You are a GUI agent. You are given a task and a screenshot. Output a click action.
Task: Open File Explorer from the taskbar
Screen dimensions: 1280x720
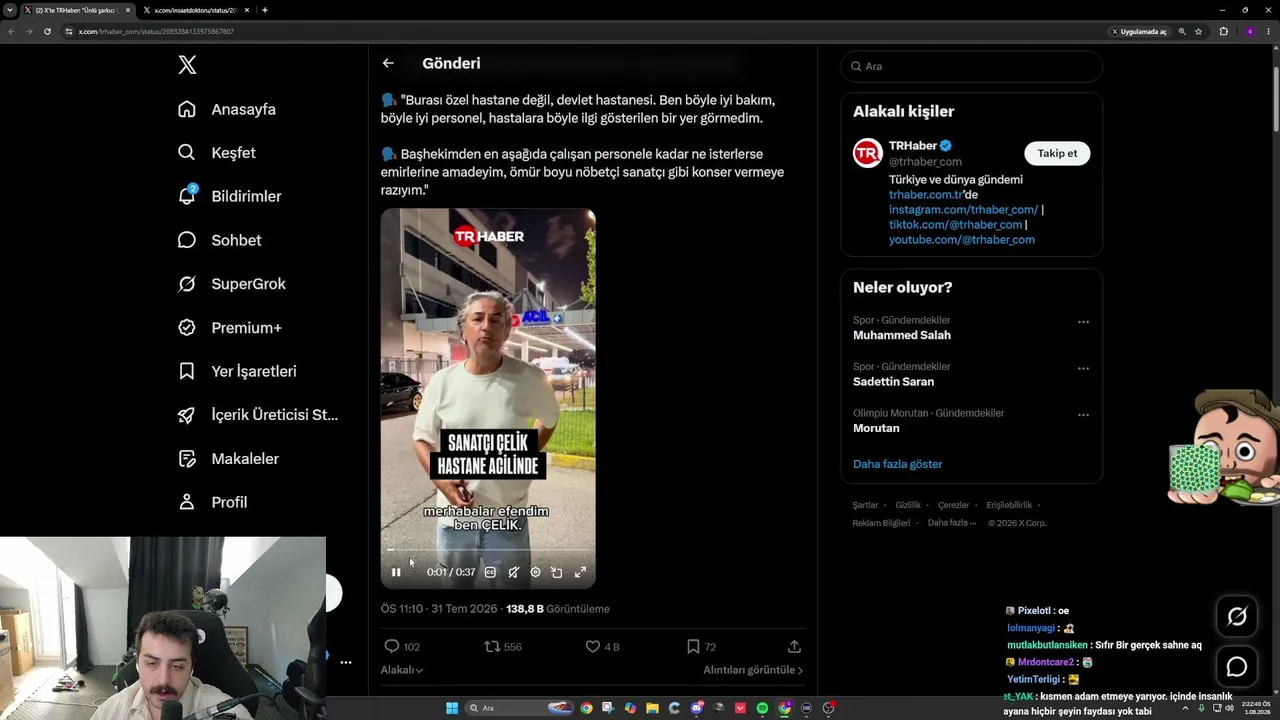click(652, 708)
